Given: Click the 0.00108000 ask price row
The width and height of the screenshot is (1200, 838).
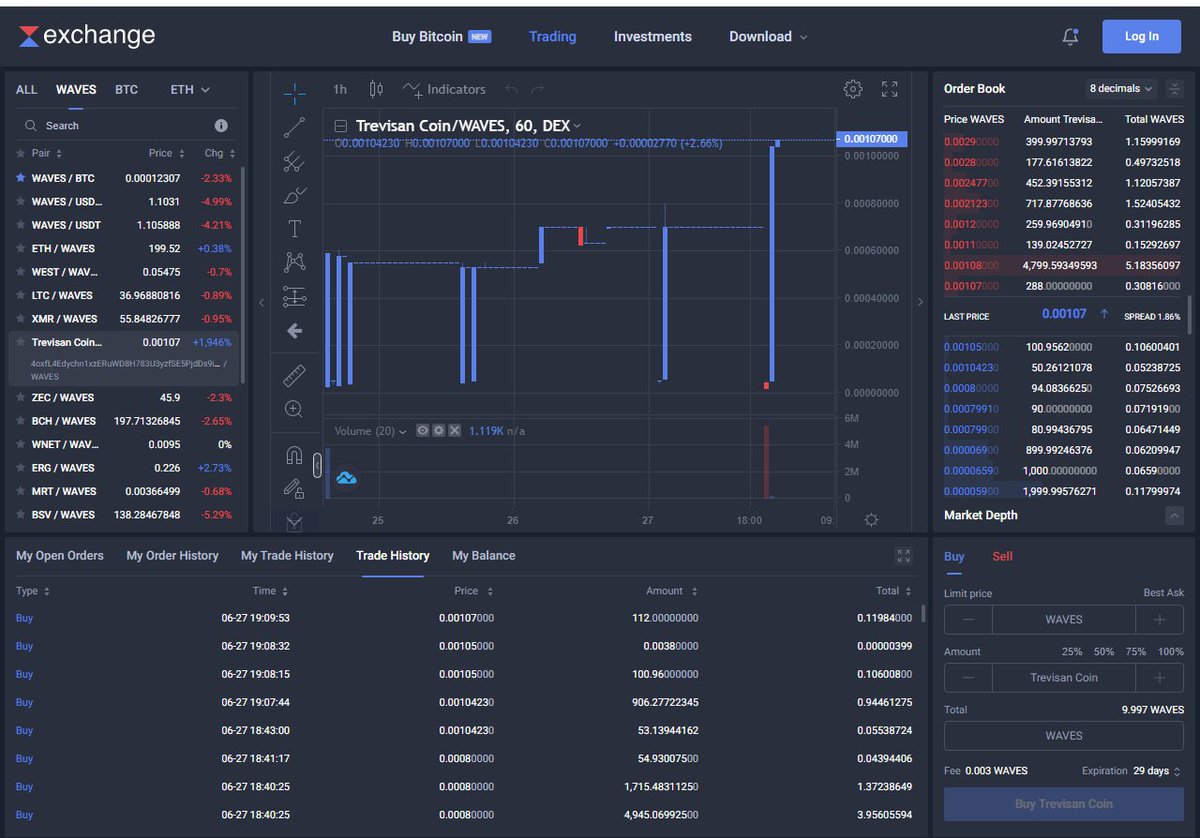Looking at the screenshot, I should [1063, 265].
